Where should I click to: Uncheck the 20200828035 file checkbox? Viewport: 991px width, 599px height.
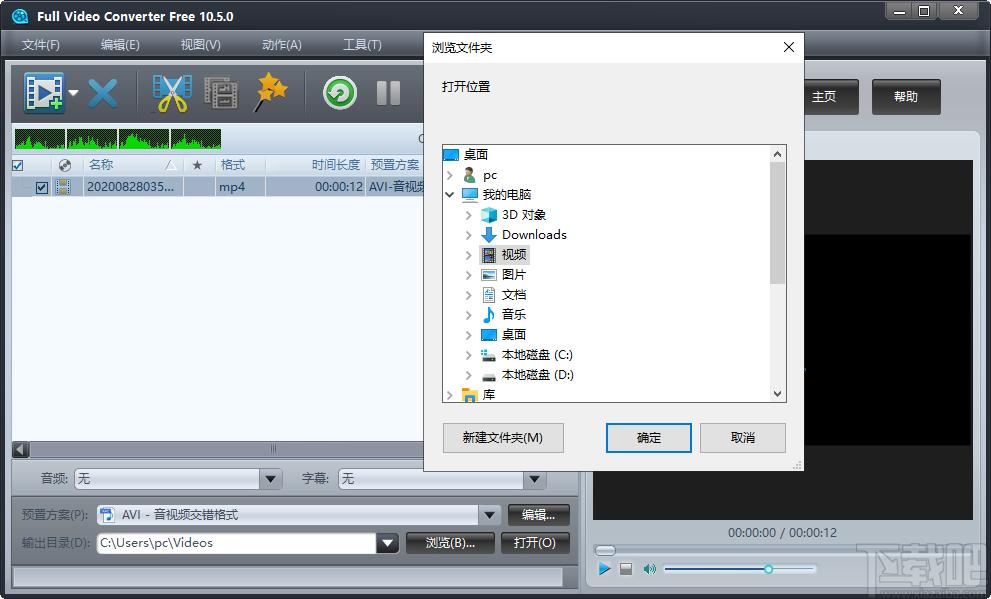point(42,187)
